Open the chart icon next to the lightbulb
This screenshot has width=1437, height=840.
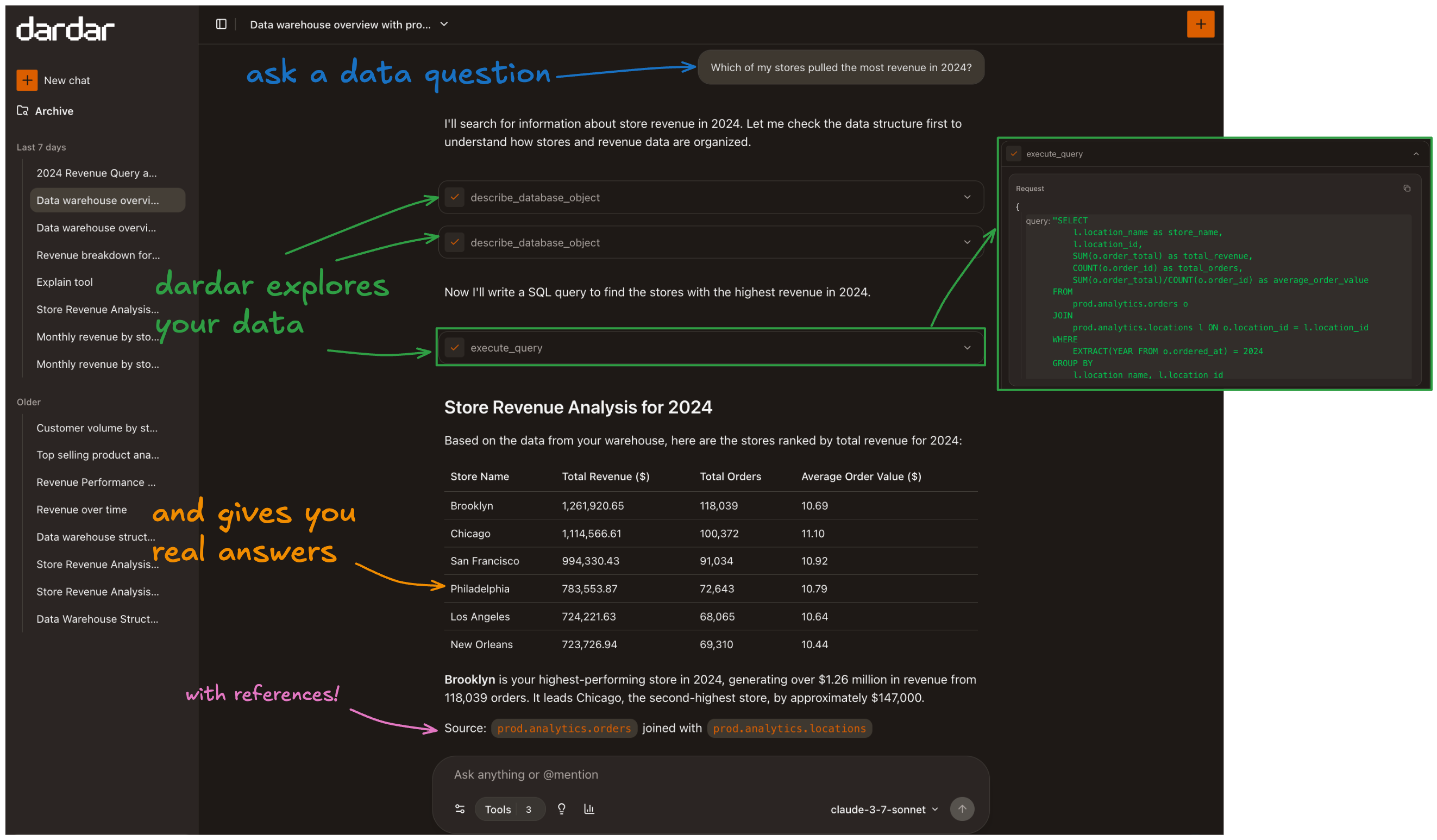(589, 808)
